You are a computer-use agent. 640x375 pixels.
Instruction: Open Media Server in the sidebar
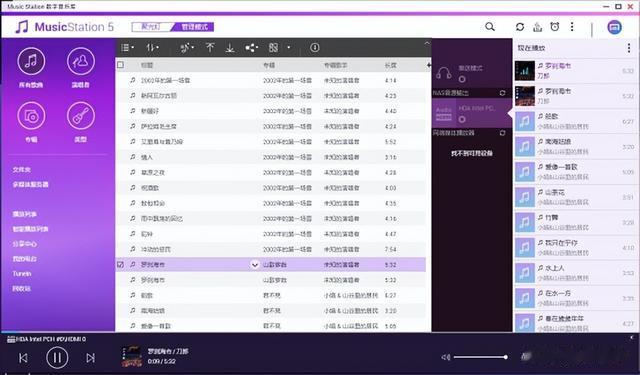click(x=31, y=184)
